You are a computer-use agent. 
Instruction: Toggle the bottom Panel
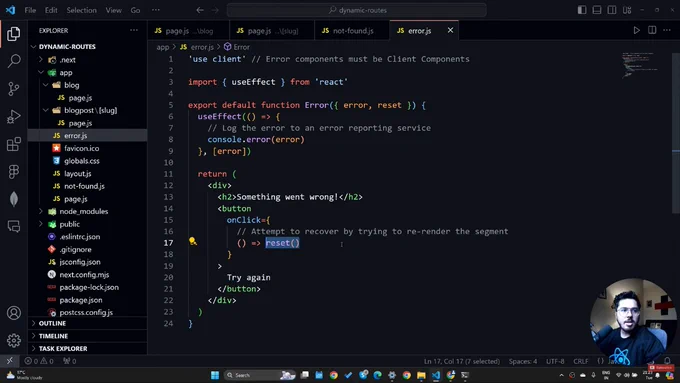click(597, 10)
